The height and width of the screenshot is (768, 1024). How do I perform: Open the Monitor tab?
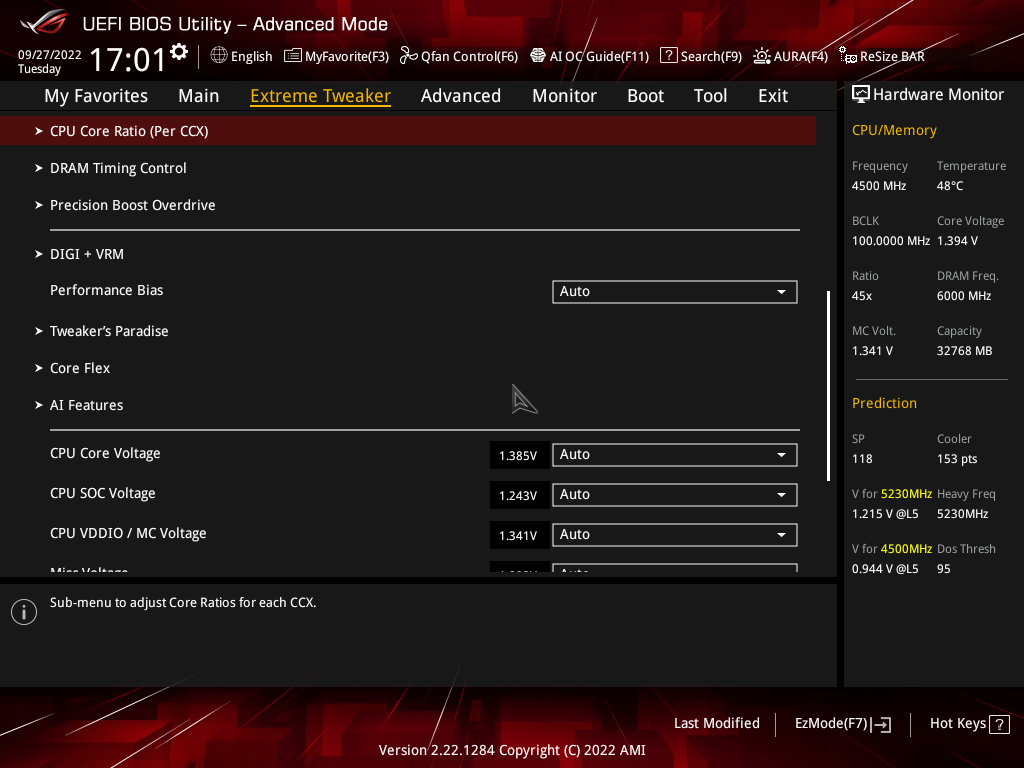coord(564,96)
